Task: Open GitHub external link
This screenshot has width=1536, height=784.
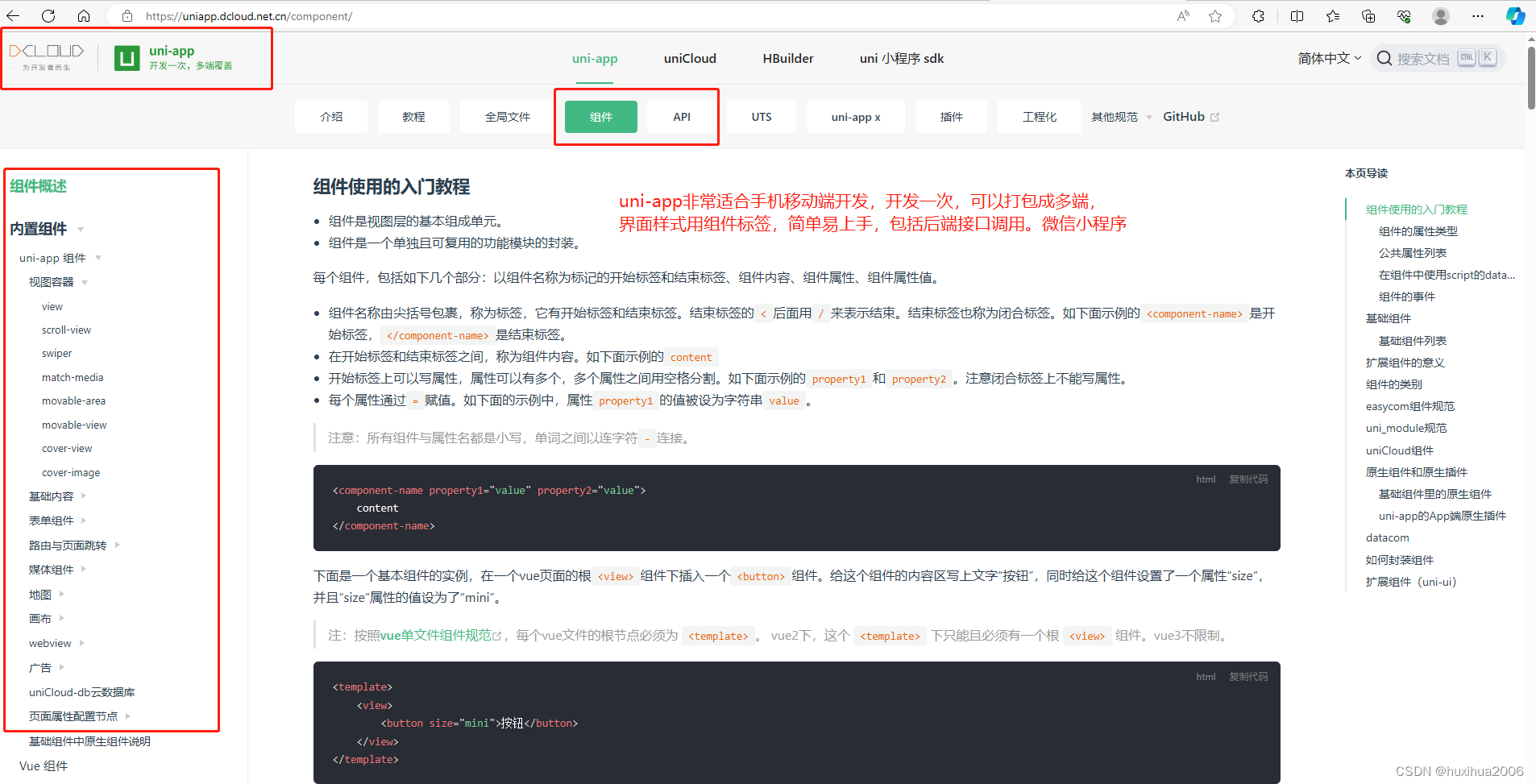Action: point(1190,117)
